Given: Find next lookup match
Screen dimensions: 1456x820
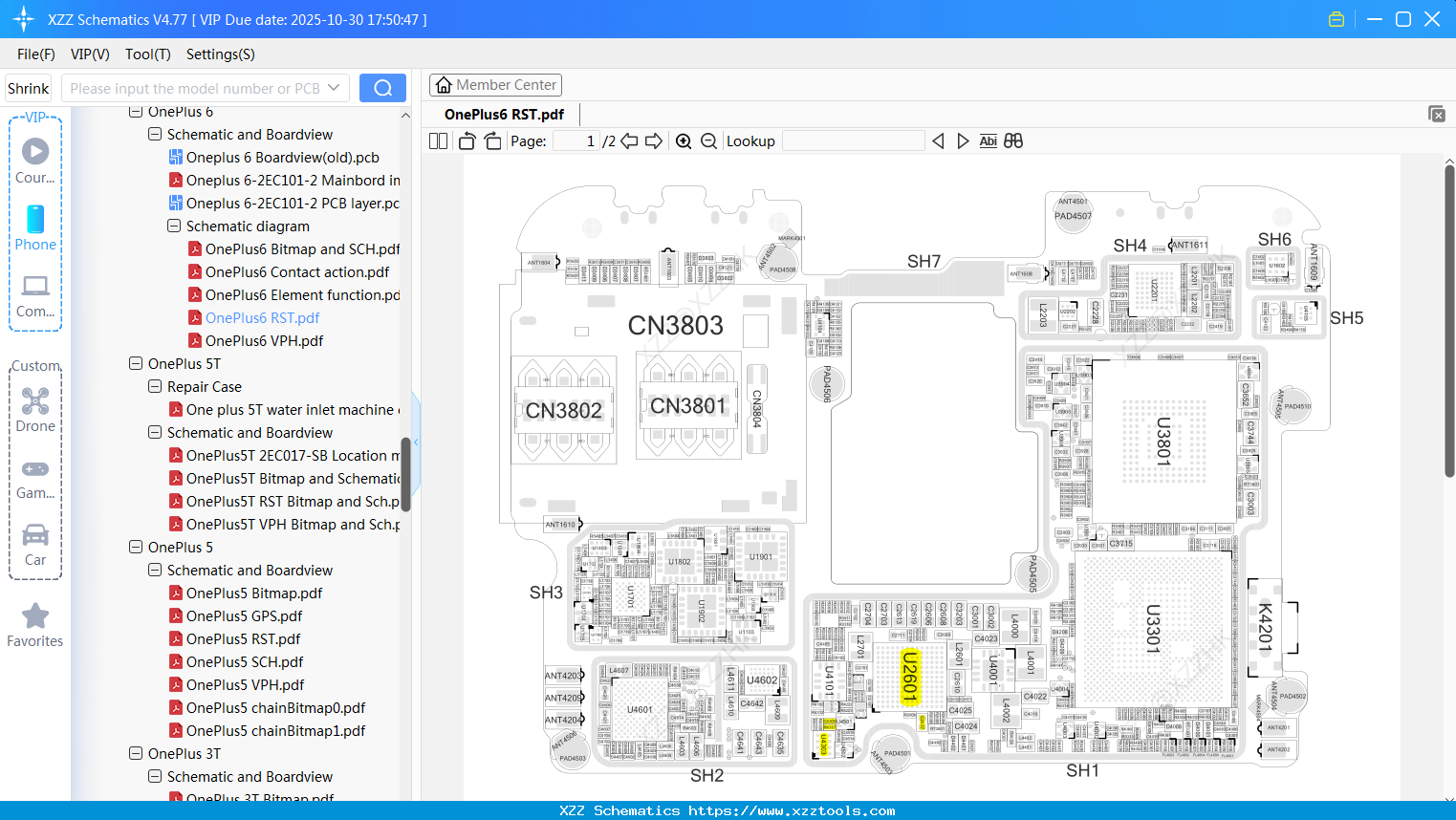Looking at the screenshot, I should (x=963, y=141).
